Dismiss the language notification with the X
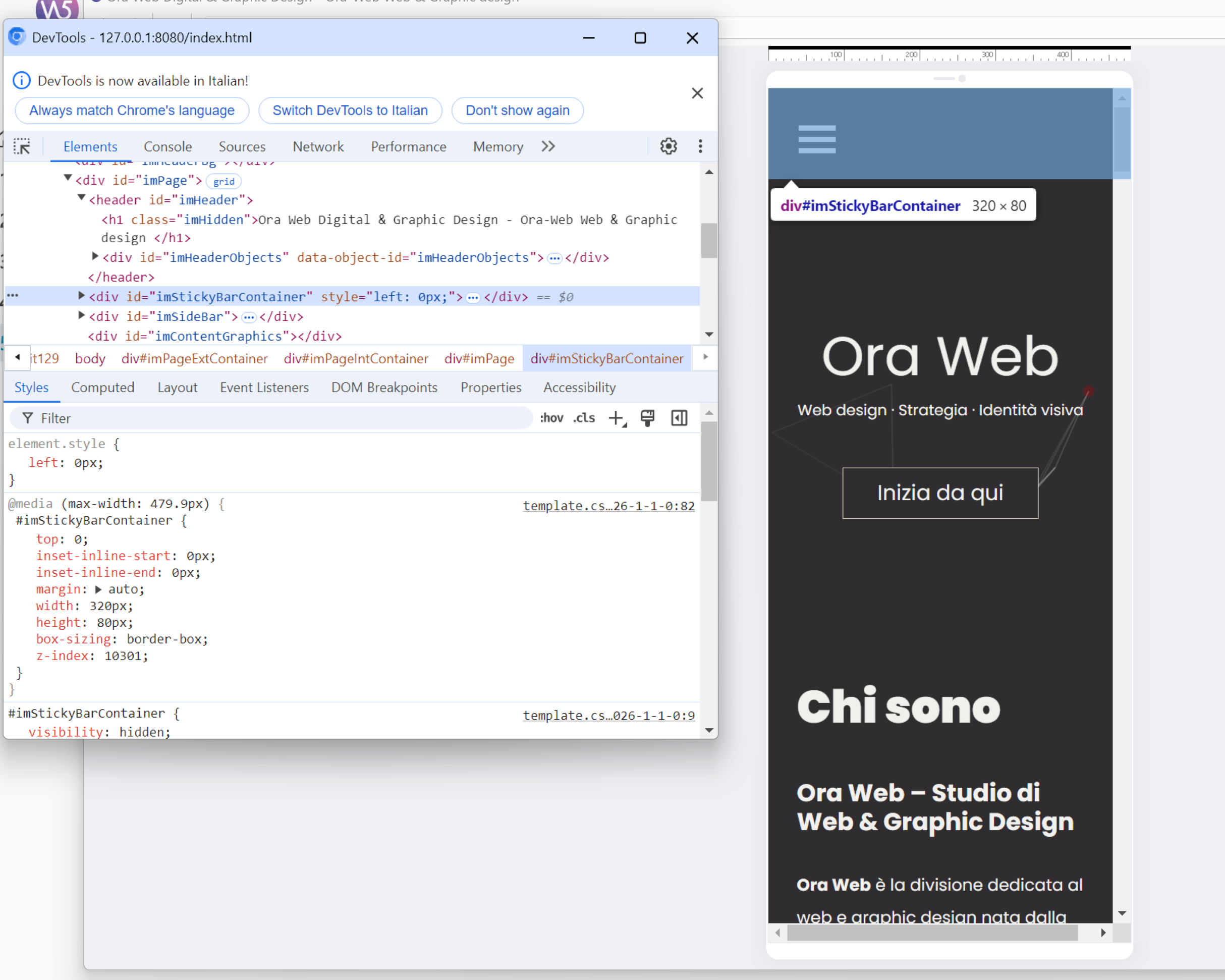 pyautogui.click(x=697, y=93)
